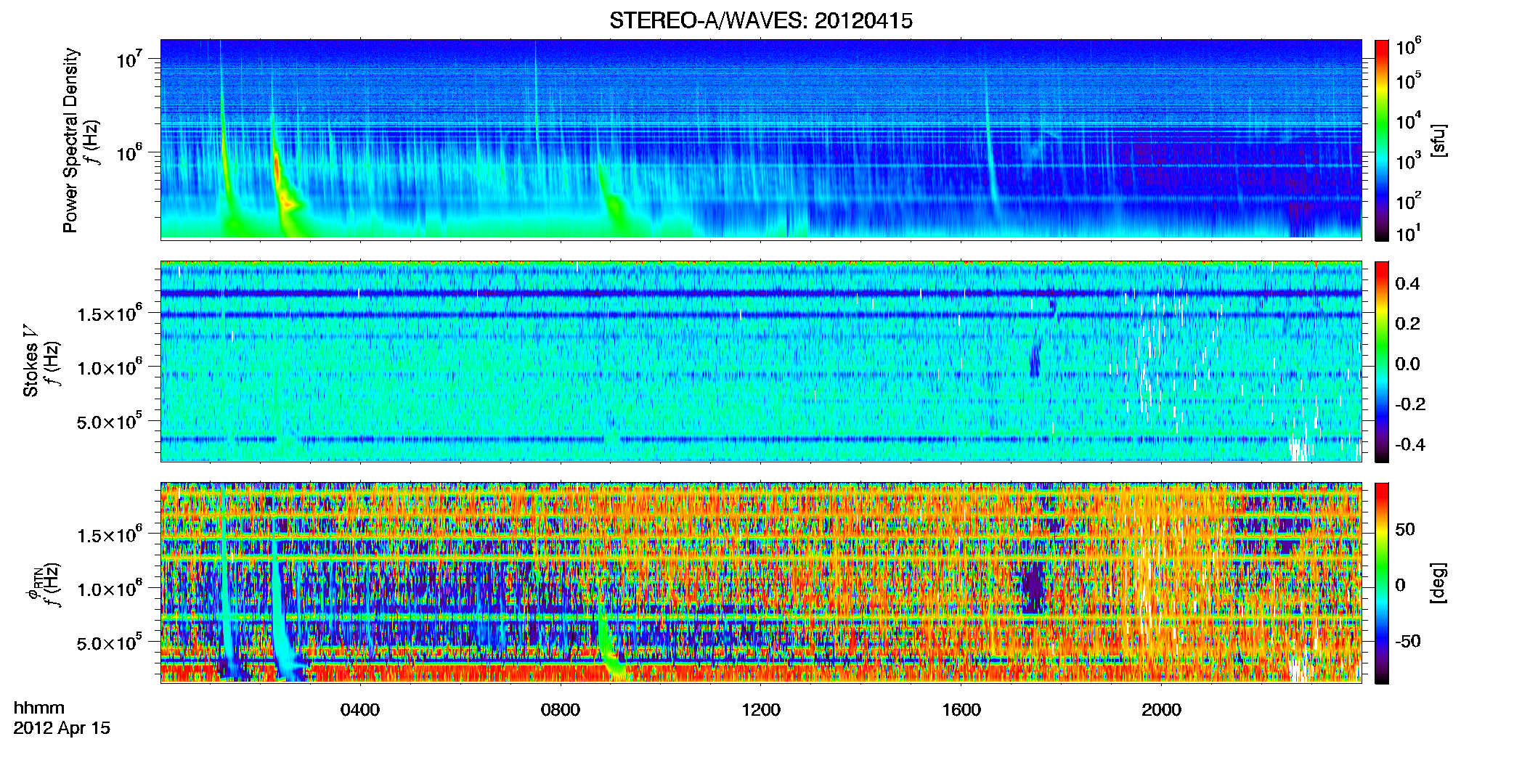
Task: Click the 1600 time axis label
Action: click(961, 710)
